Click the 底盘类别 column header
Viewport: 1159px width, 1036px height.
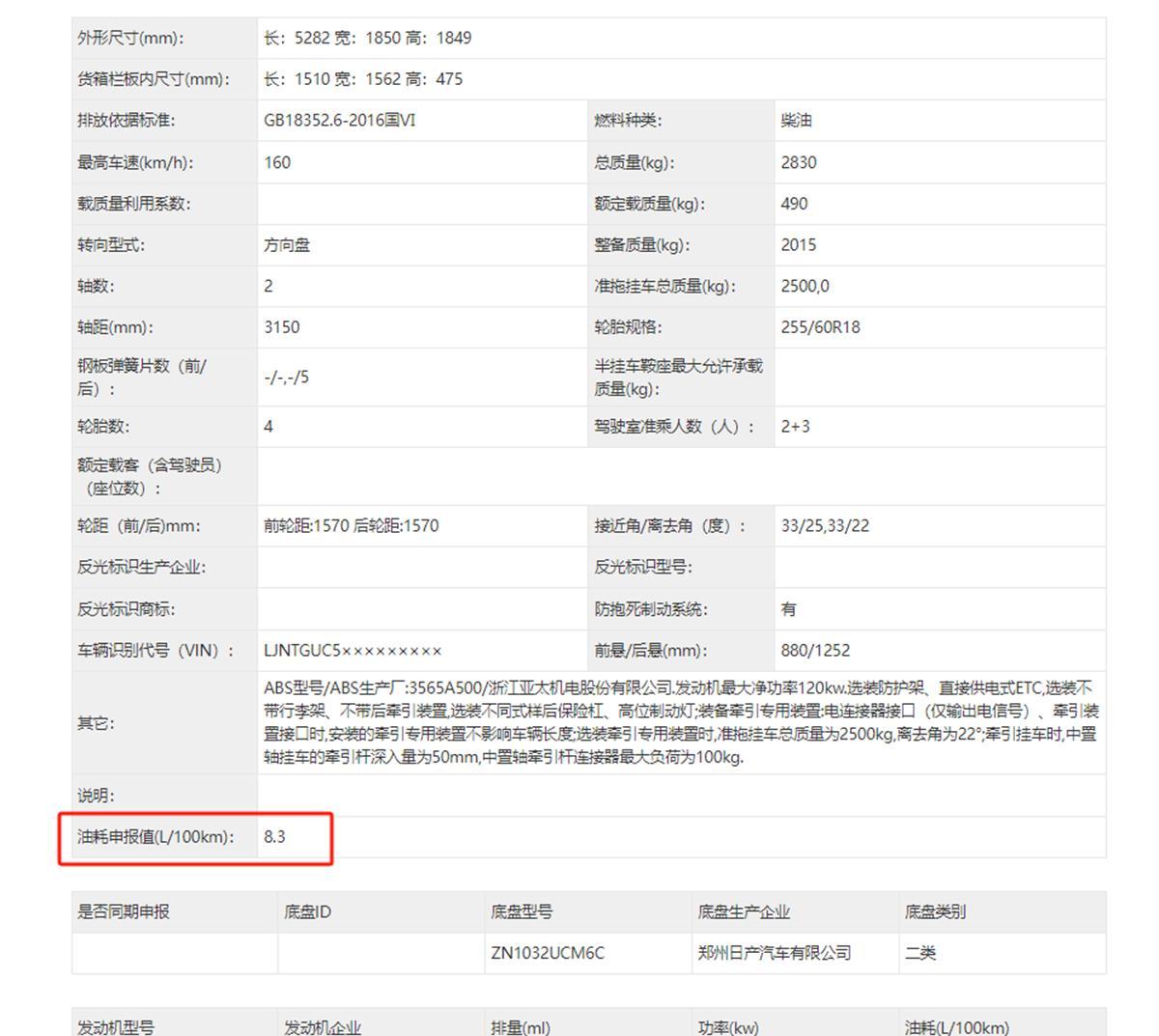[x=936, y=911]
